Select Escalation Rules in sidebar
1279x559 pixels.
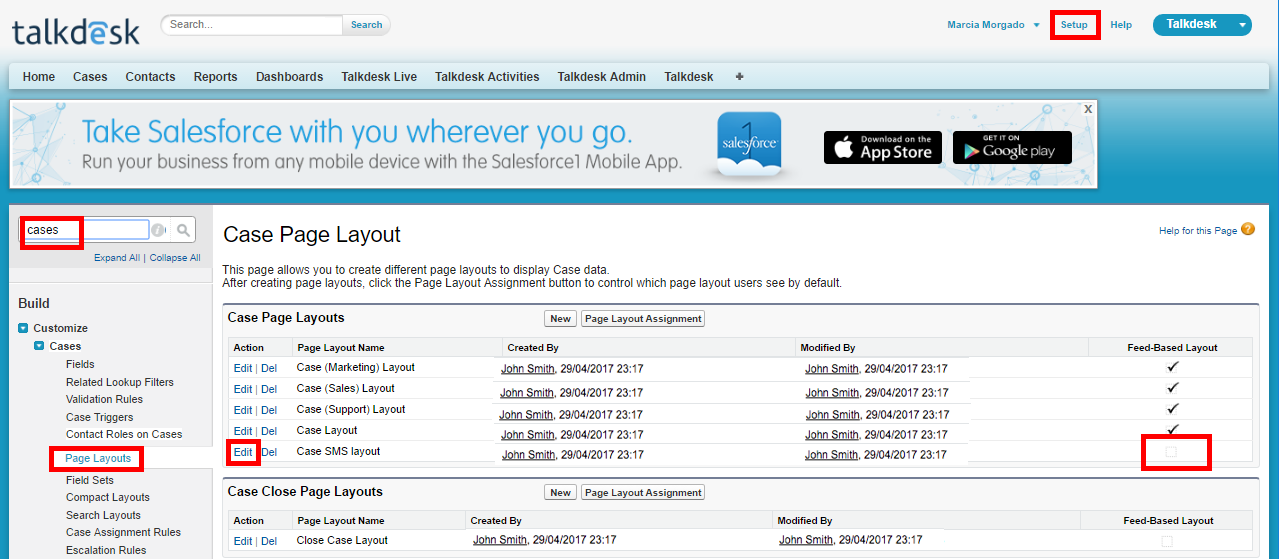coord(106,550)
